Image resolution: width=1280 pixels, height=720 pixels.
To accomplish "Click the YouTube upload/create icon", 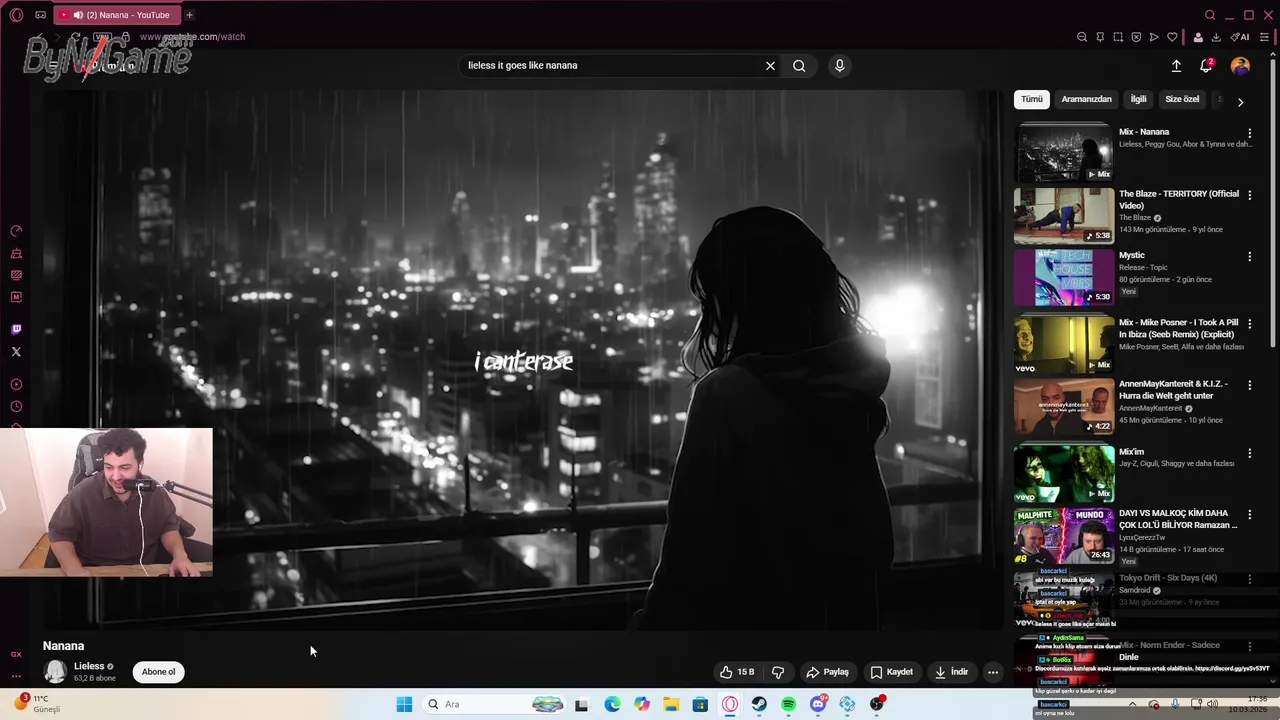I will (1176, 66).
